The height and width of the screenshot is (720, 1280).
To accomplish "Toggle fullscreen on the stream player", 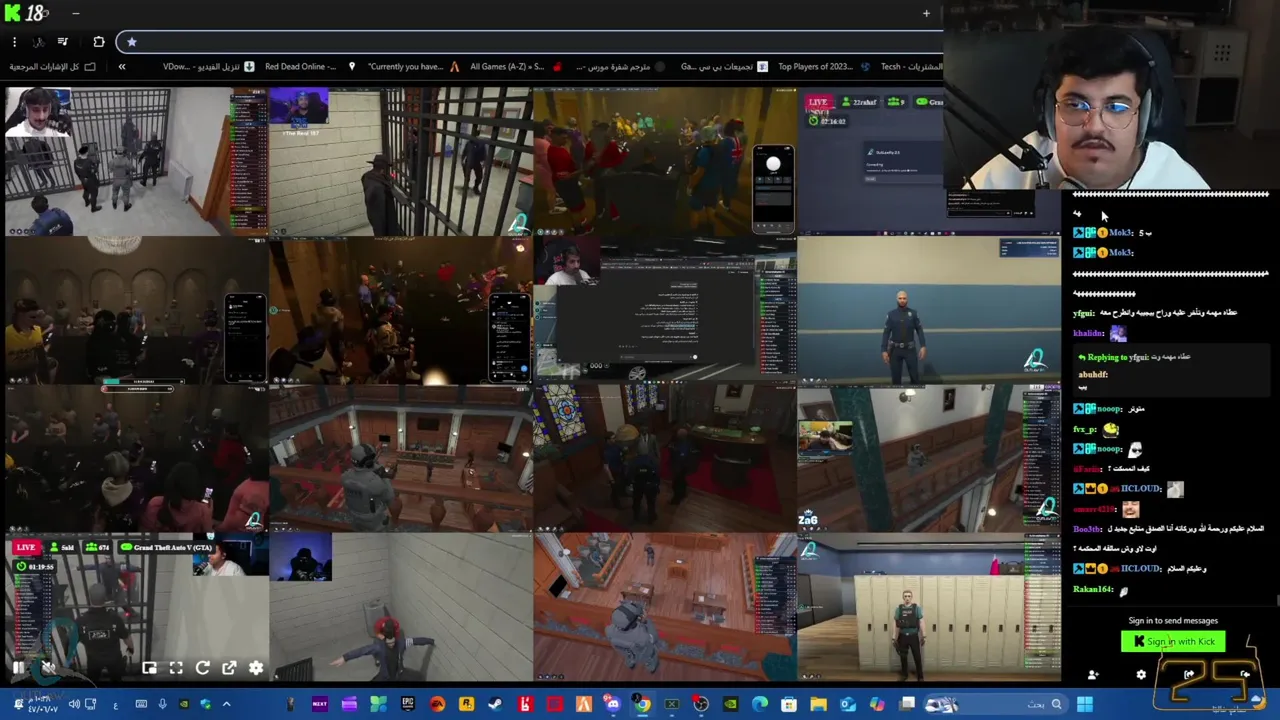I will pyautogui.click(x=176, y=668).
